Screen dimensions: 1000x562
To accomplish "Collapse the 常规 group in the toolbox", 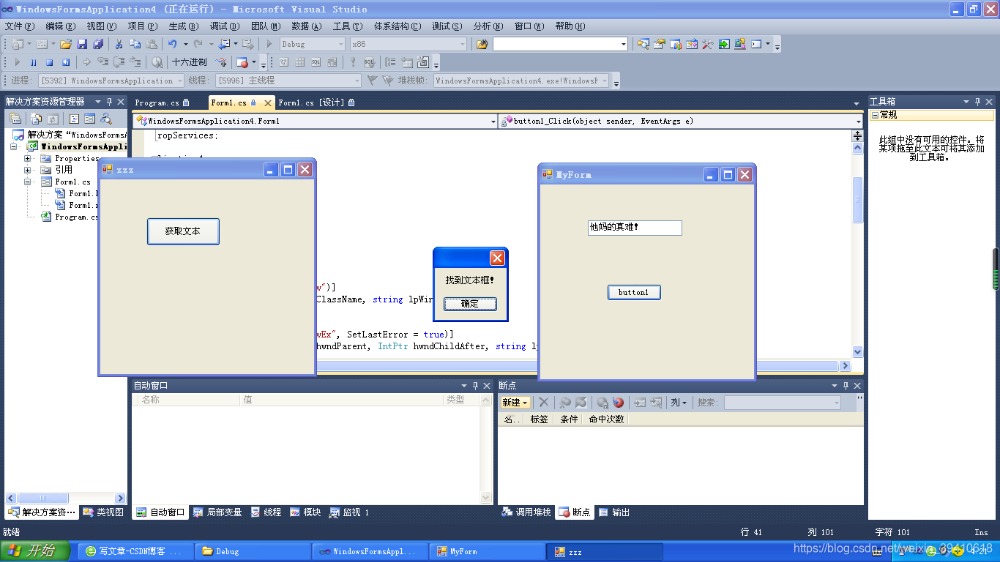I will pyautogui.click(x=875, y=115).
